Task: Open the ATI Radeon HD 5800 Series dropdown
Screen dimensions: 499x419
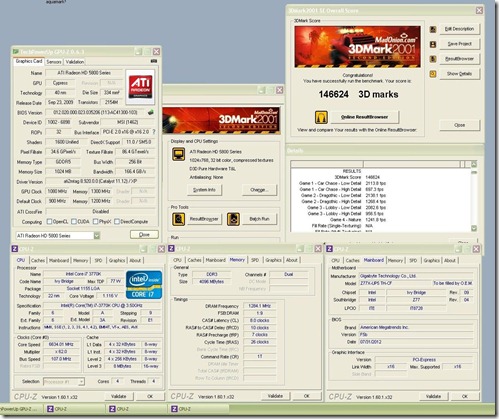Action: click(x=97, y=236)
